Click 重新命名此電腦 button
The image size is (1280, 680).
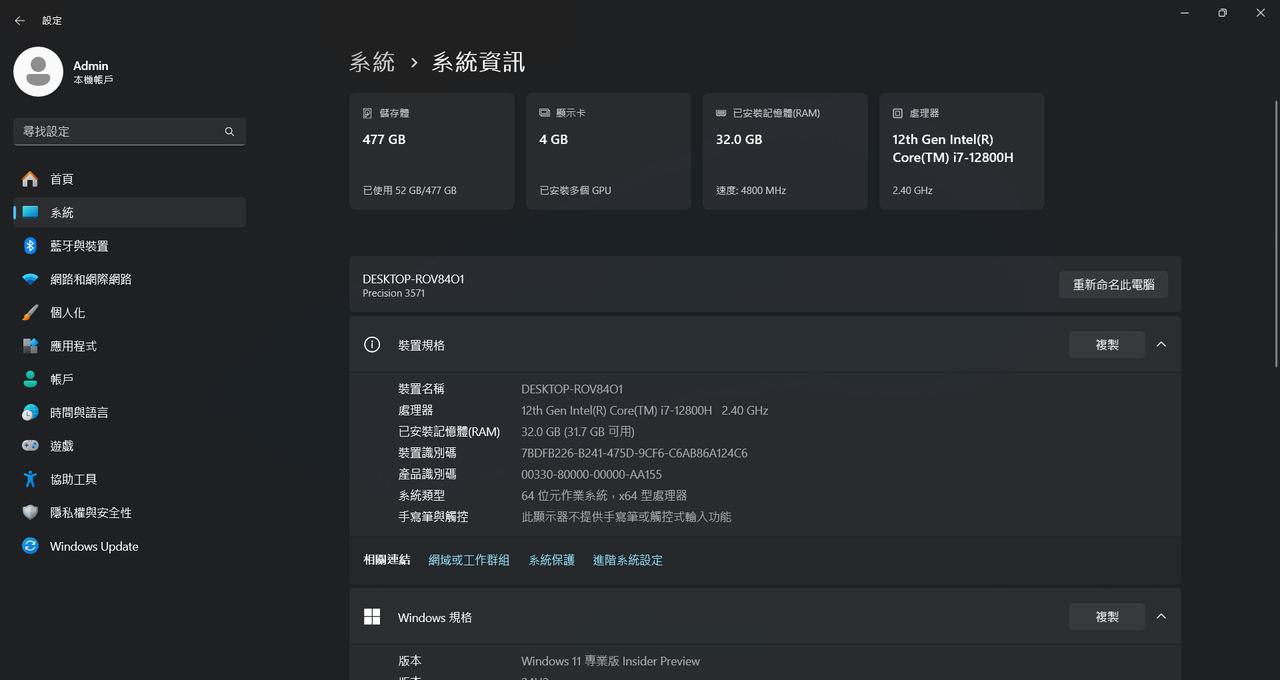click(1113, 284)
